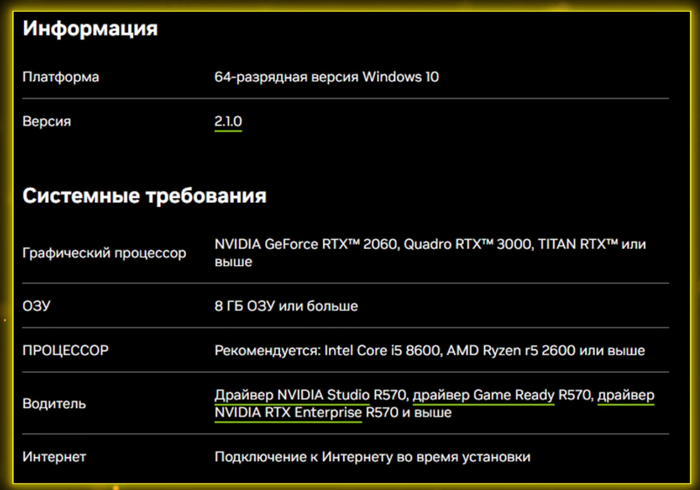
Task: Click the Версия row label
Action: (x=47, y=121)
